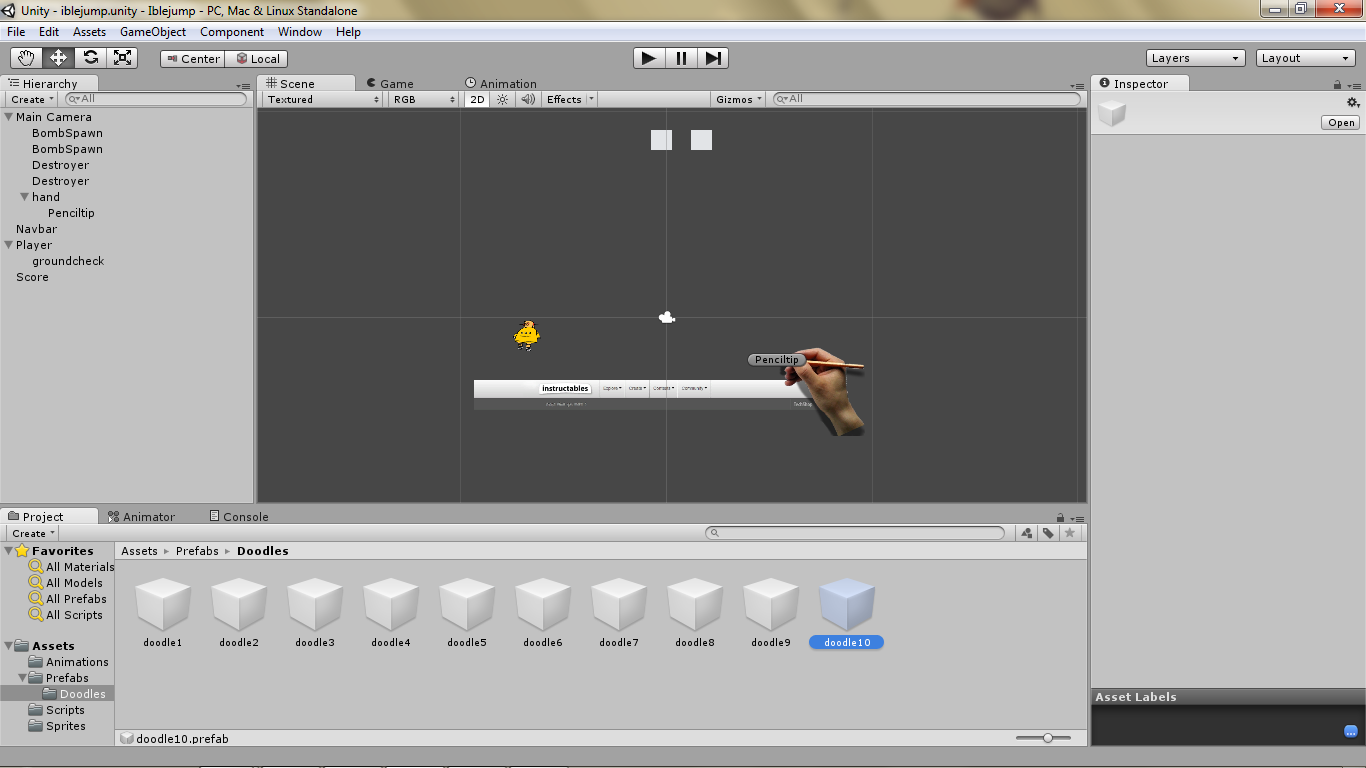This screenshot has height=768, width=1366.
Task: Open the Hierarchy Create dropdown
Action: (32, 99)
